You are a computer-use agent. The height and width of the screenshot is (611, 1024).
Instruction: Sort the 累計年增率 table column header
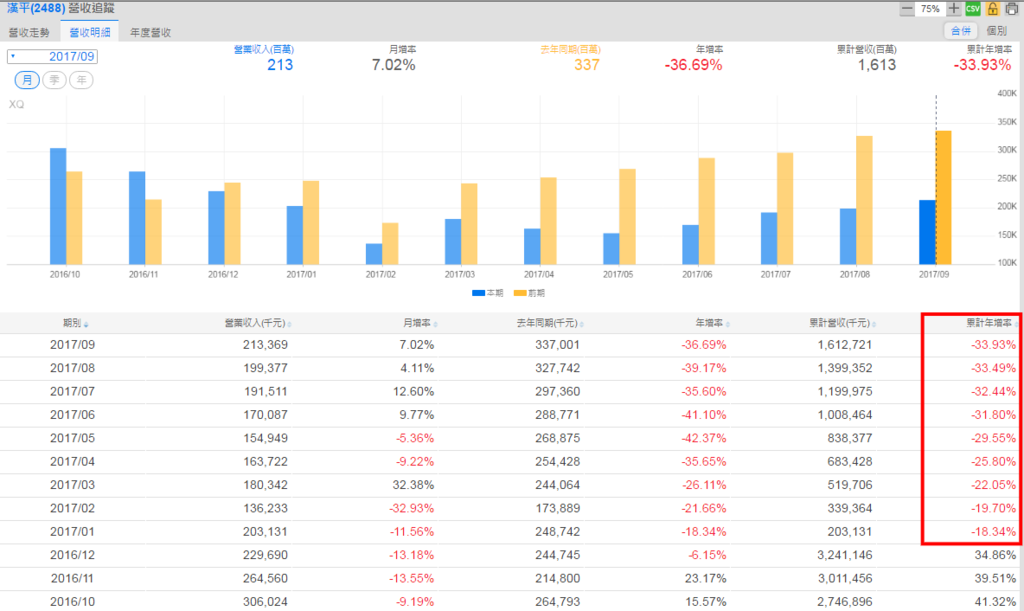[x=991, y=323]
